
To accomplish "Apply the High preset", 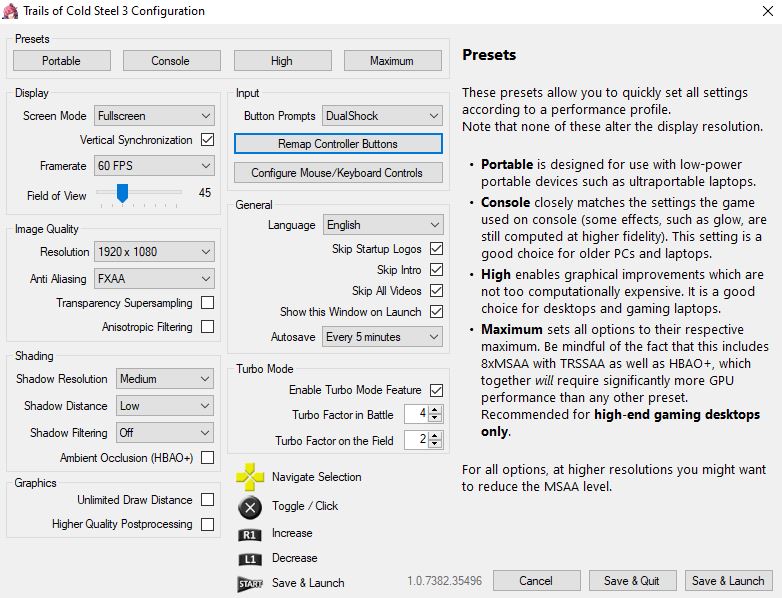I will [282, 61].
